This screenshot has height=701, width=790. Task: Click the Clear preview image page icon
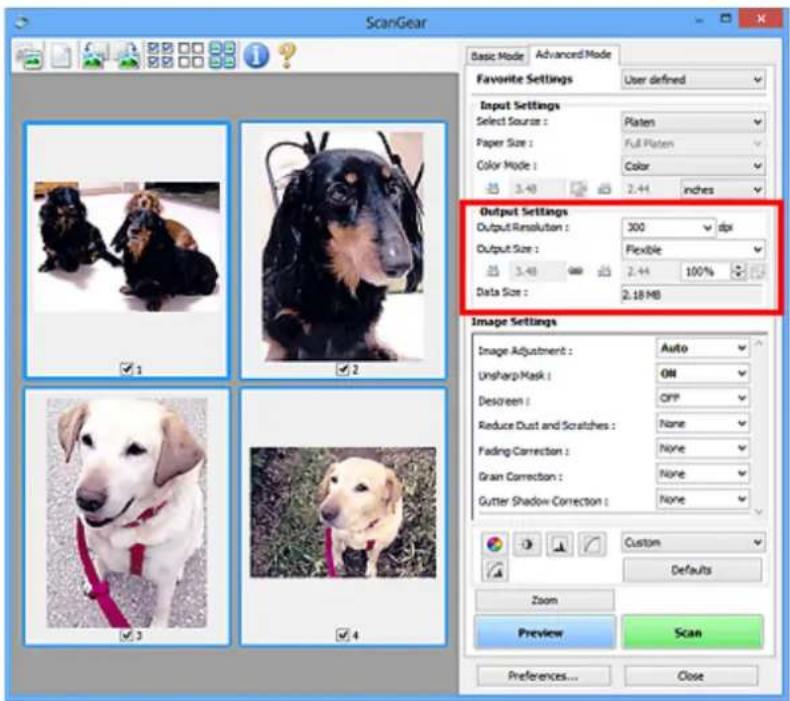pyautogui.click(x=61, y=55)
